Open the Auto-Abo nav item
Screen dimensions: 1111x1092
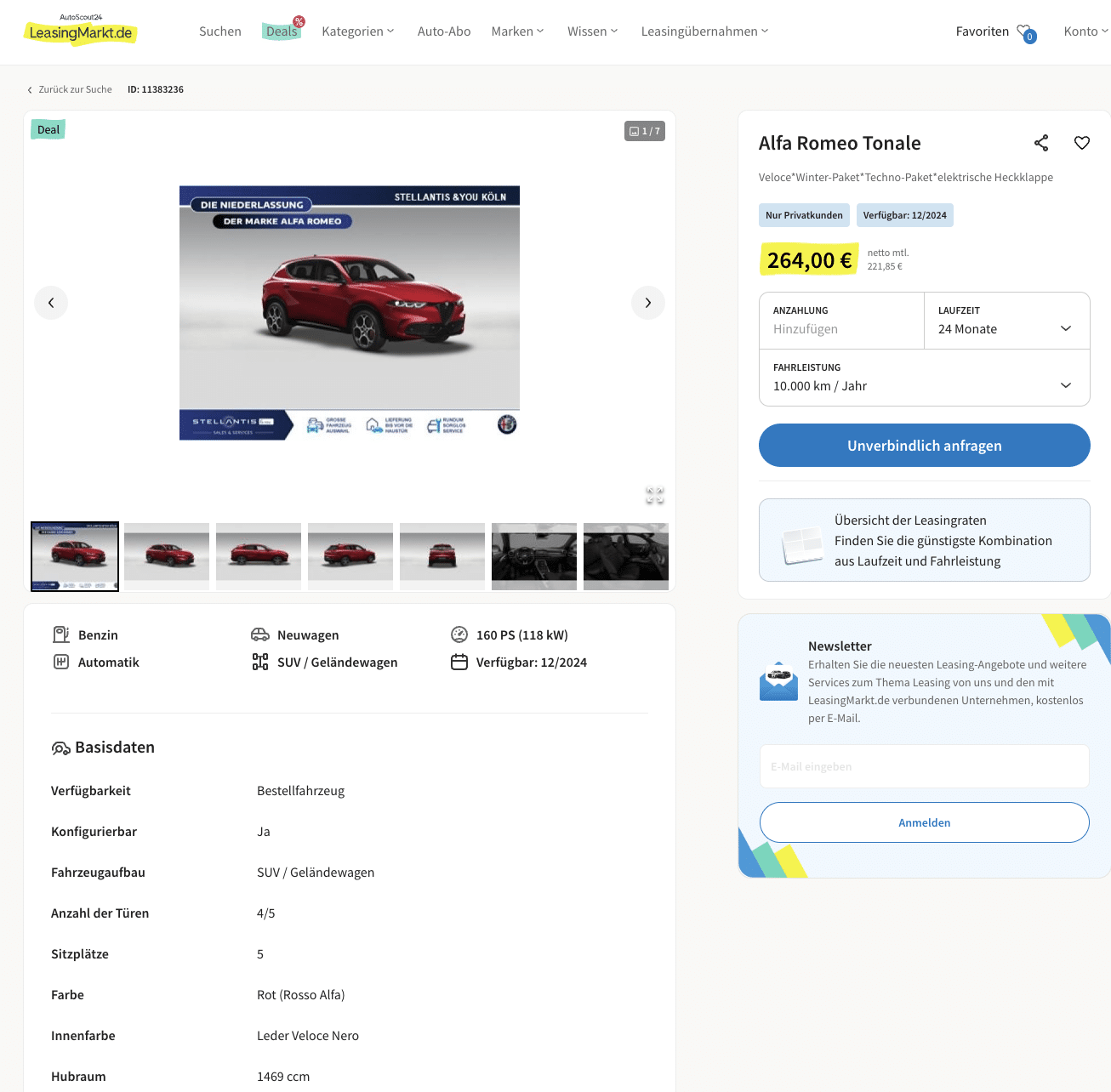444,31
